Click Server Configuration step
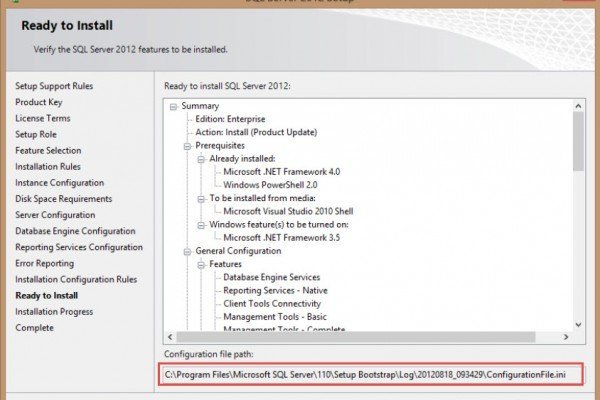This screenshot has width=600, height=400. [55, 215]
